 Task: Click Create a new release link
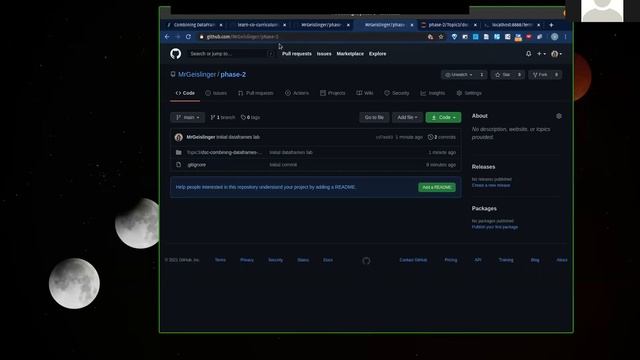click(x=491, y=185)
